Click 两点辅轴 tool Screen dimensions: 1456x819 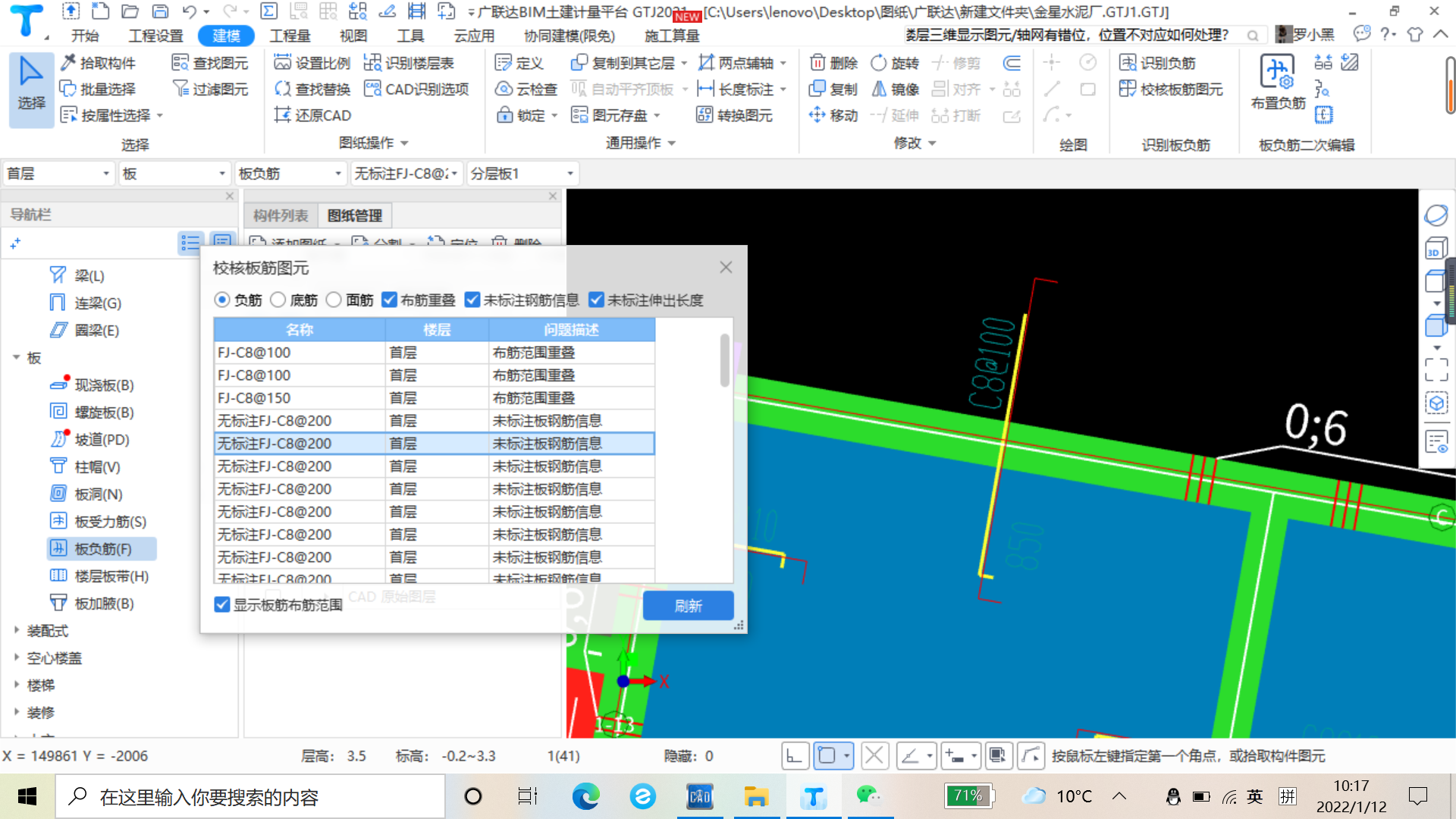coord(736,63)
